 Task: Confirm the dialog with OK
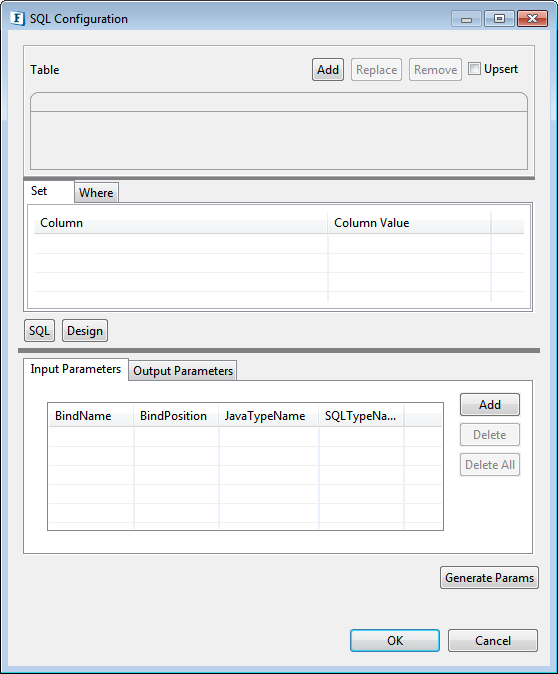395,640
